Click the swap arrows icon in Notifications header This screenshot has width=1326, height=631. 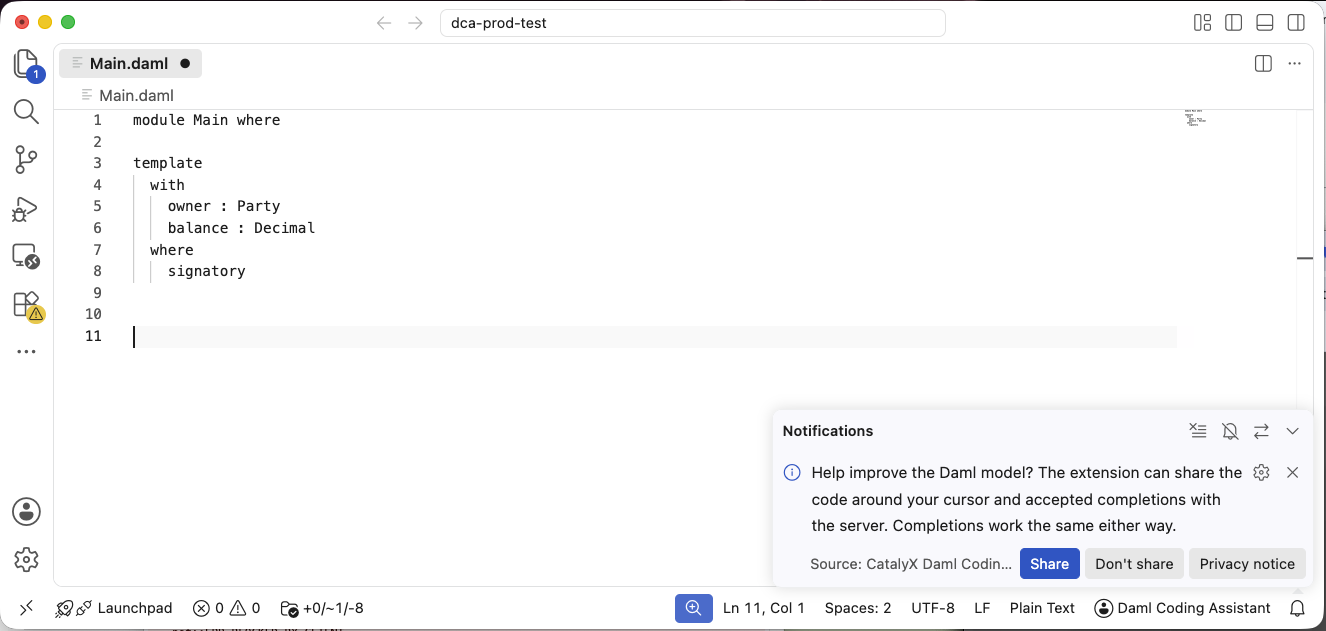pos(1261,431)
